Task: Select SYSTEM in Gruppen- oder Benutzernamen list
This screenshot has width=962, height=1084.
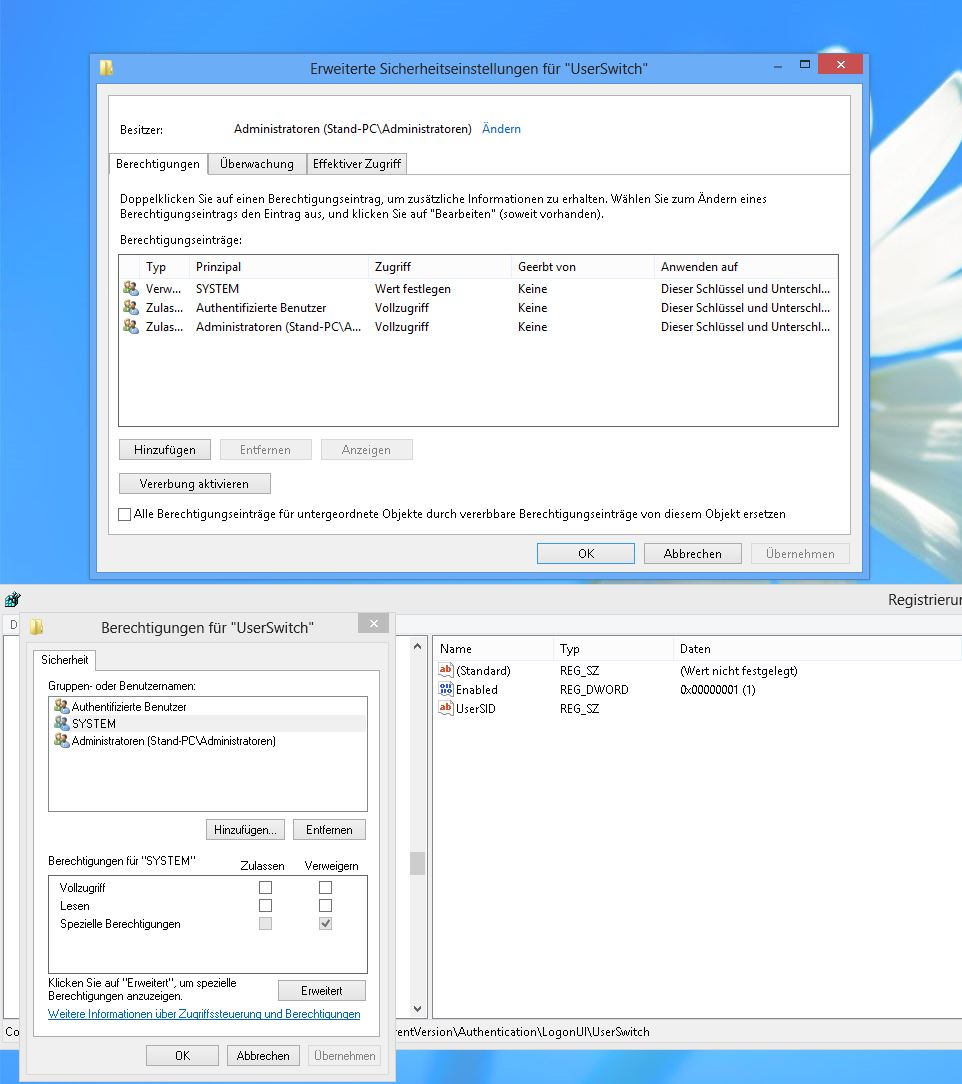Action: click(x=208, y=723)
